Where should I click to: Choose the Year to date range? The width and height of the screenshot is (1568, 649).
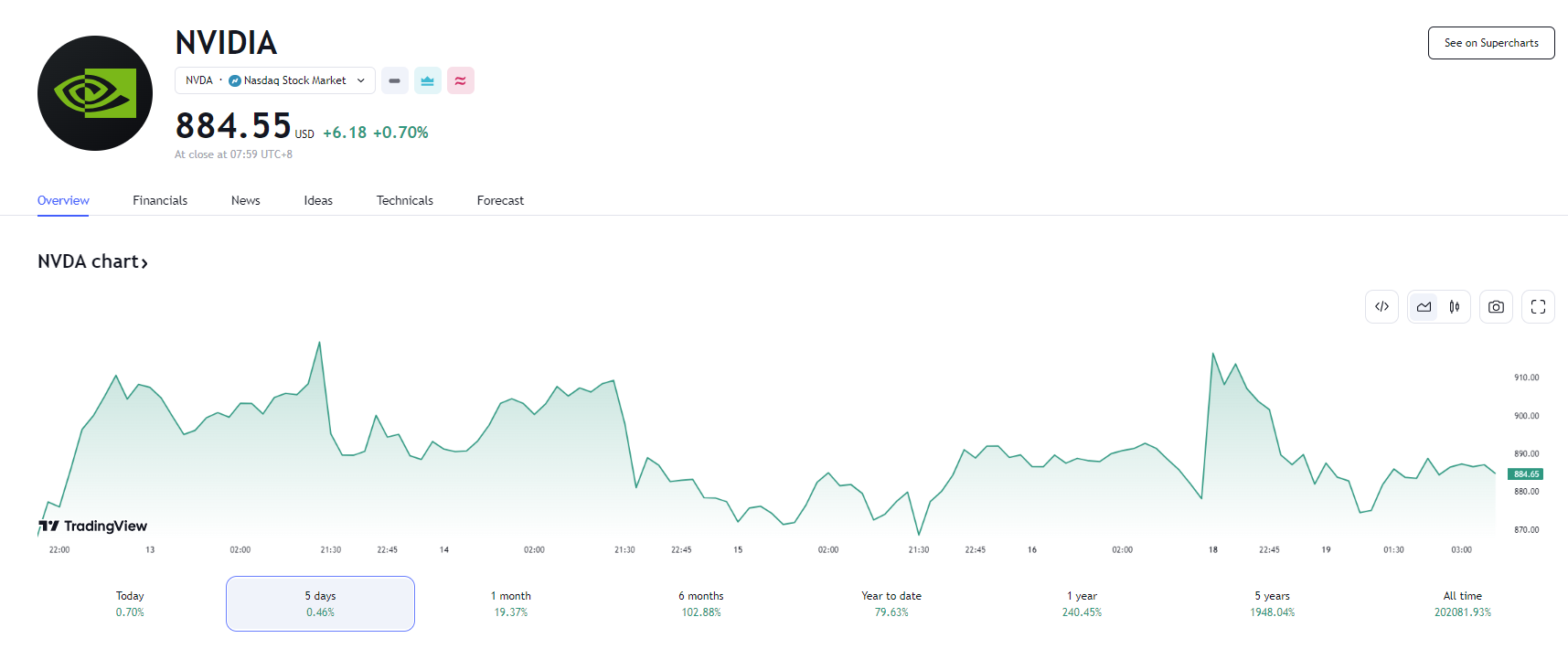[891, 603]
